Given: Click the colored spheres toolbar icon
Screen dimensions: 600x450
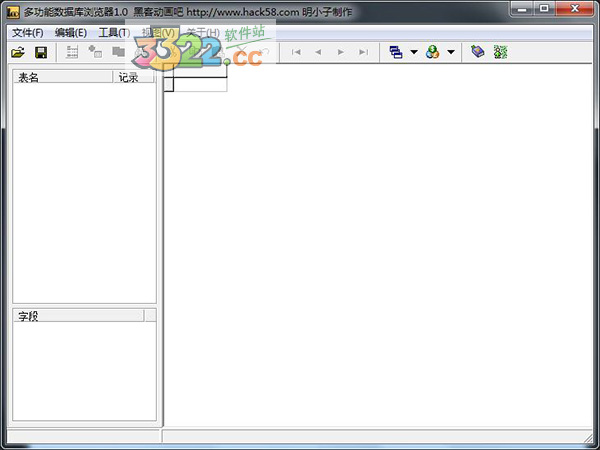Looking at the screenshot, I should tap(432, 51).
